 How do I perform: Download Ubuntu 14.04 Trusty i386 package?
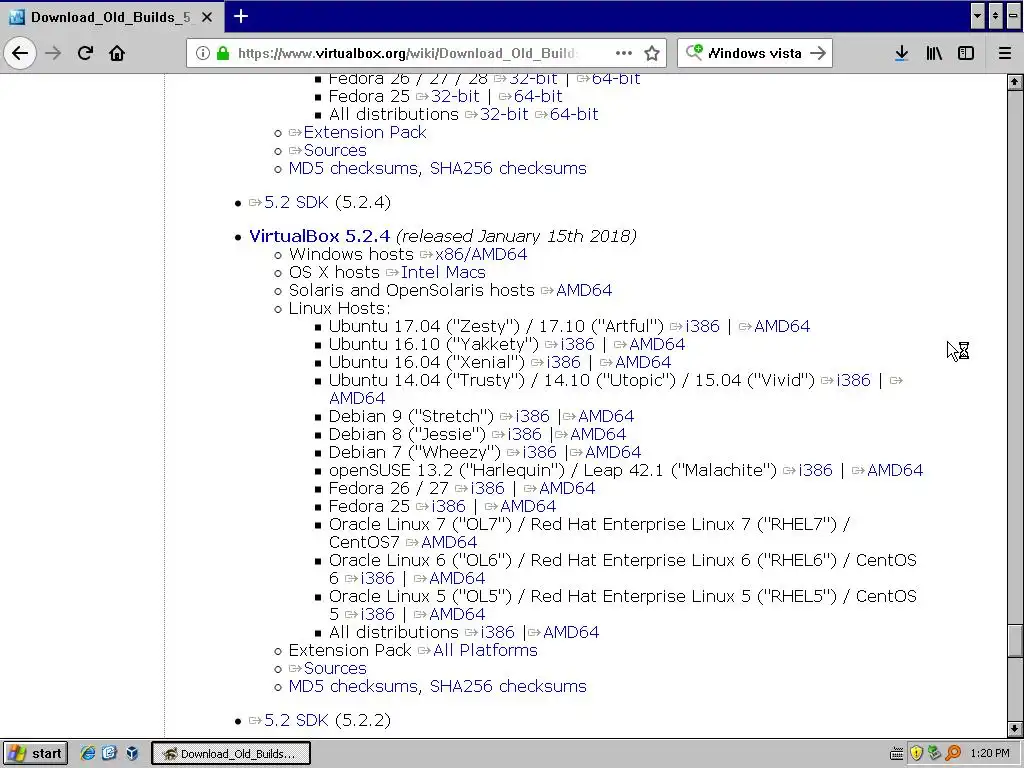point(852,380)
